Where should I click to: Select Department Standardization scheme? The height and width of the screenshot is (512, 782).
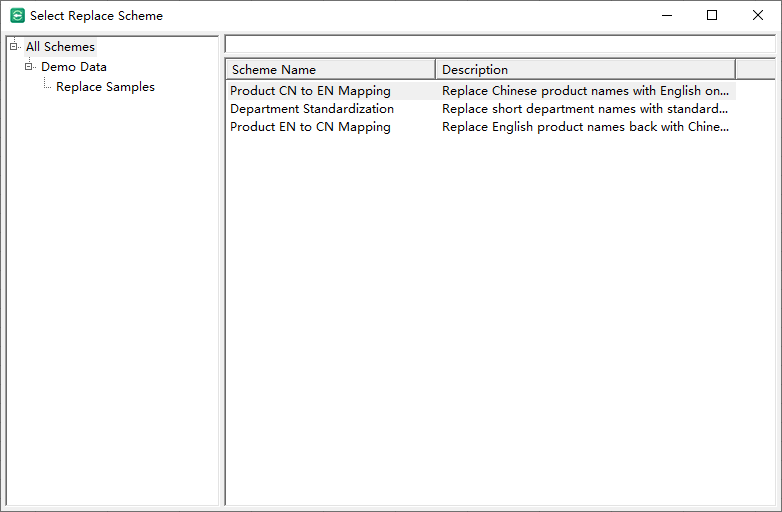pyautogui.click(x=312, y=109)
